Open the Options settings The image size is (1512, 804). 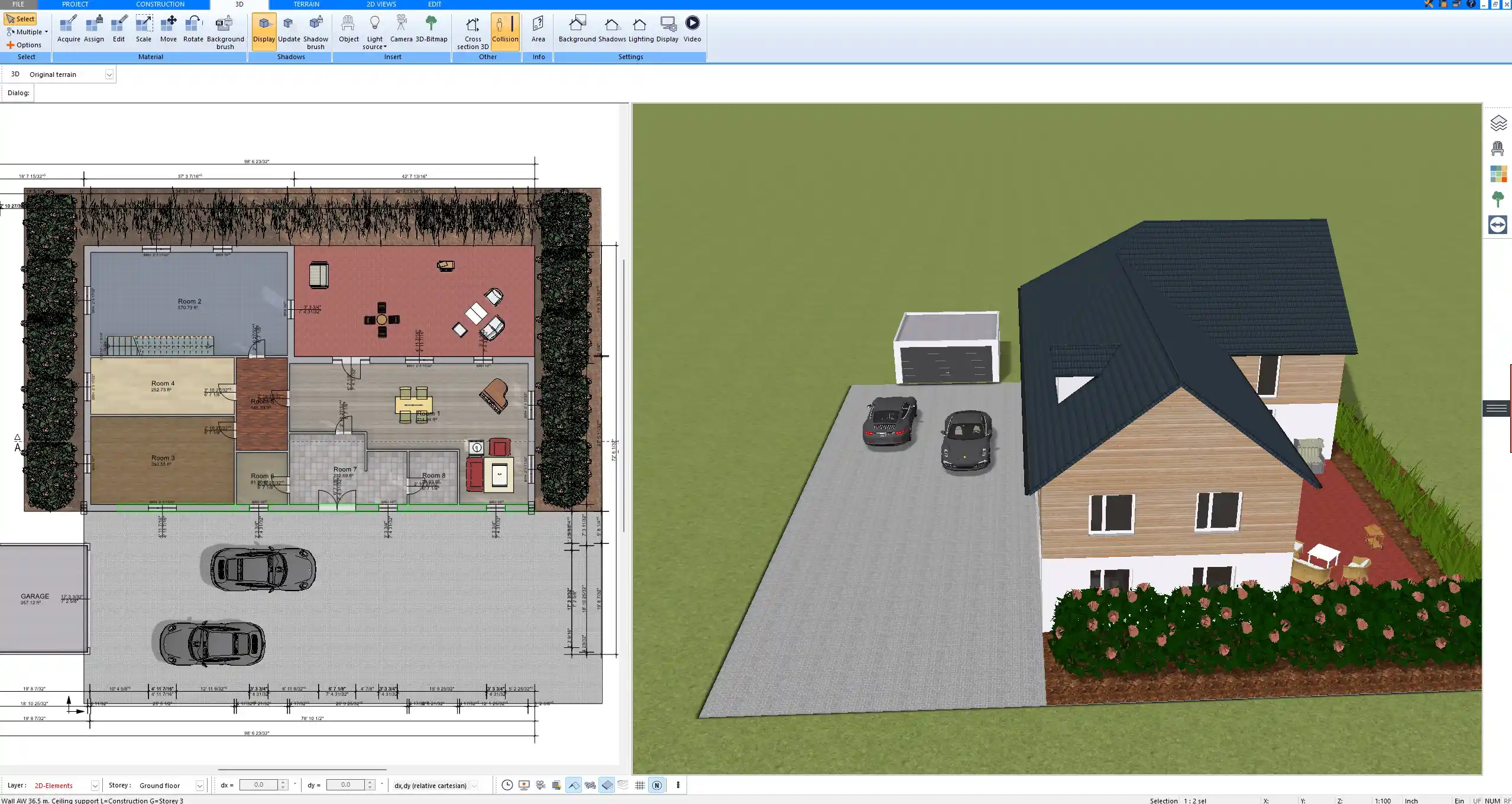coord(26,44)
